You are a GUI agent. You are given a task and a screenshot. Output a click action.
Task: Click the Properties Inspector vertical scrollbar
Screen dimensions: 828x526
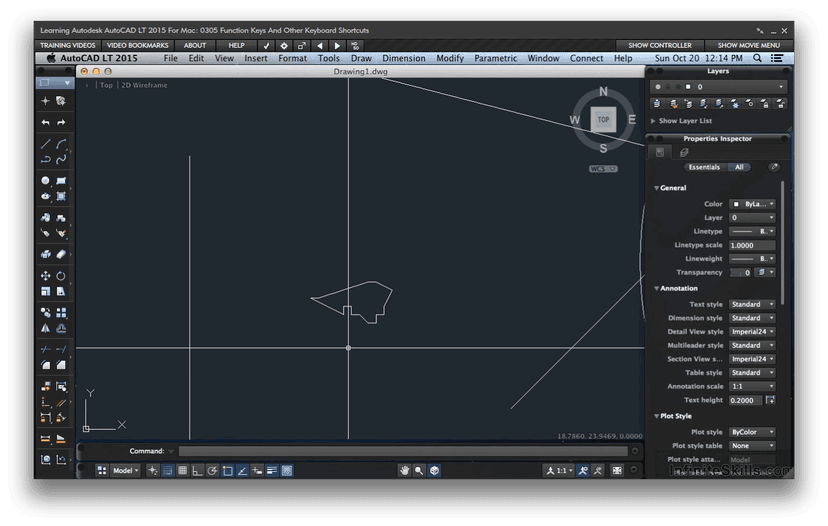click(782, 243)
